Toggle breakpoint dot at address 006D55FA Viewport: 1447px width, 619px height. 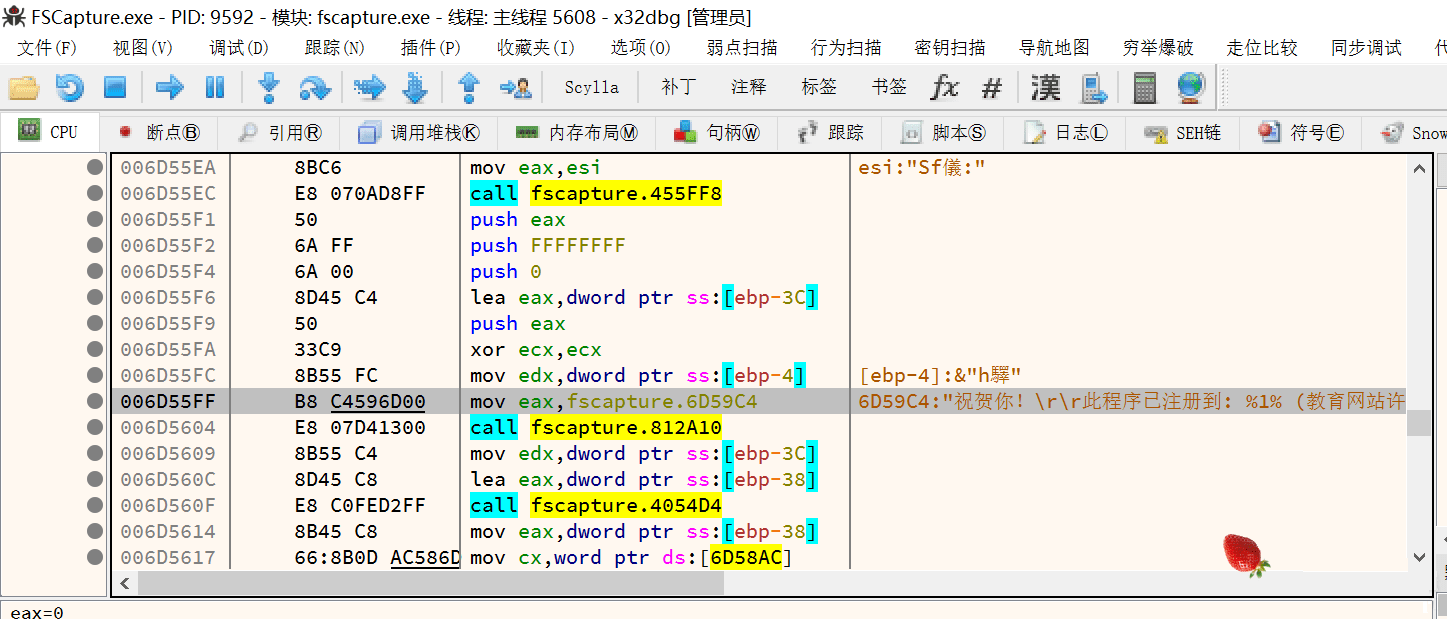pos(95,349)
